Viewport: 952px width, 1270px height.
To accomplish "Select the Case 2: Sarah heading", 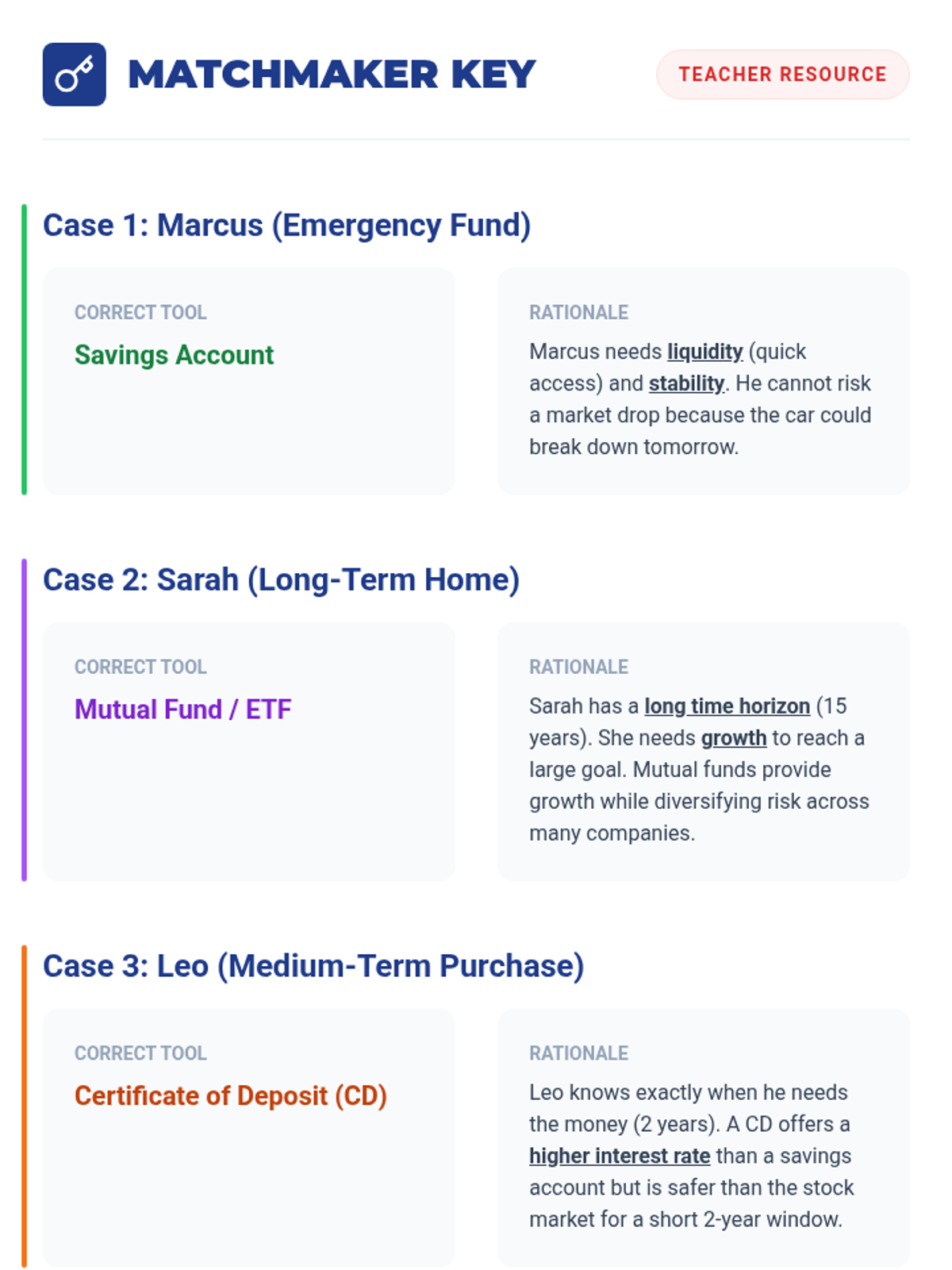I will click(281, 580).
